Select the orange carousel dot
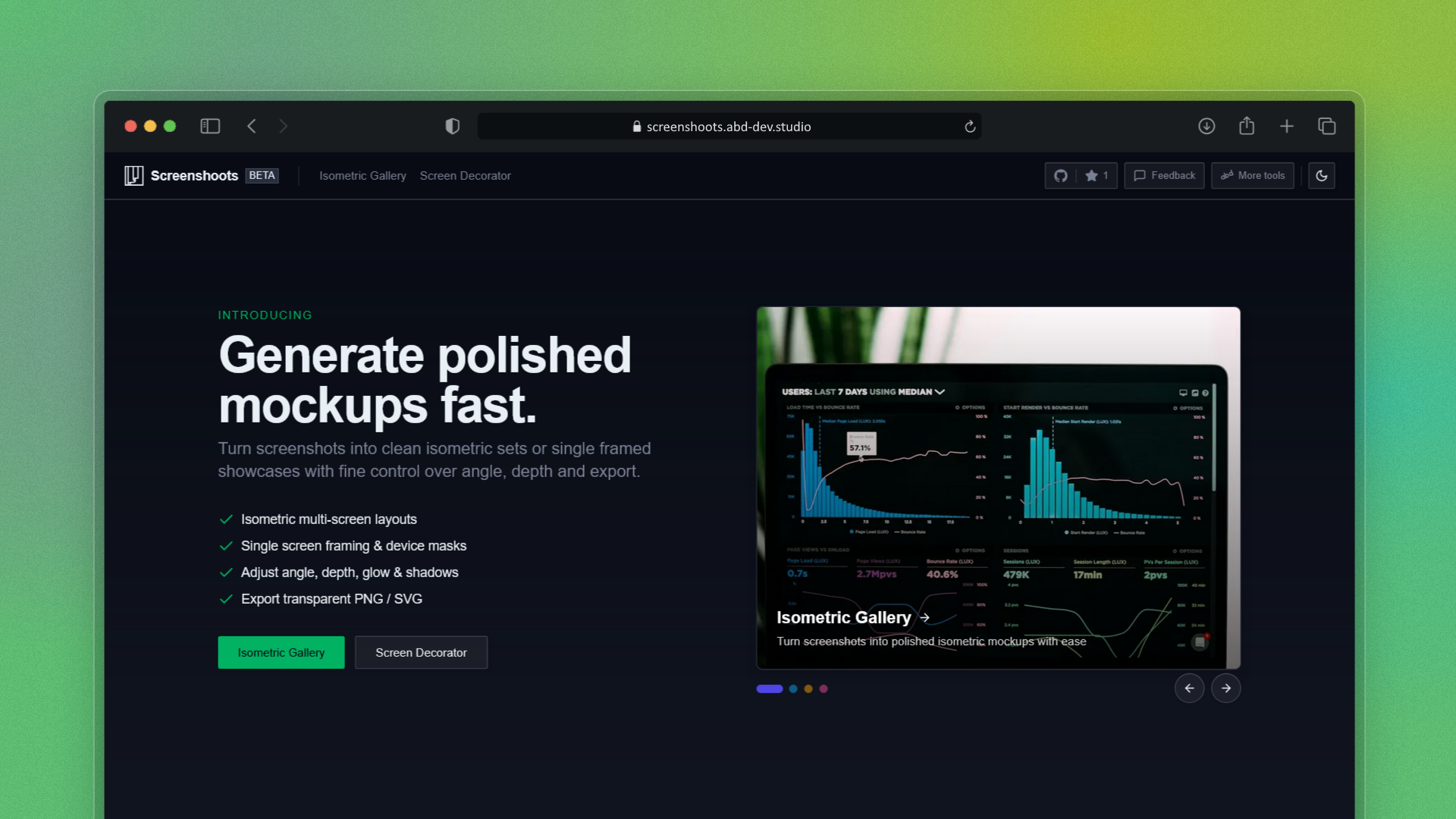The image size is (1456, 819). tap(808, 689)
